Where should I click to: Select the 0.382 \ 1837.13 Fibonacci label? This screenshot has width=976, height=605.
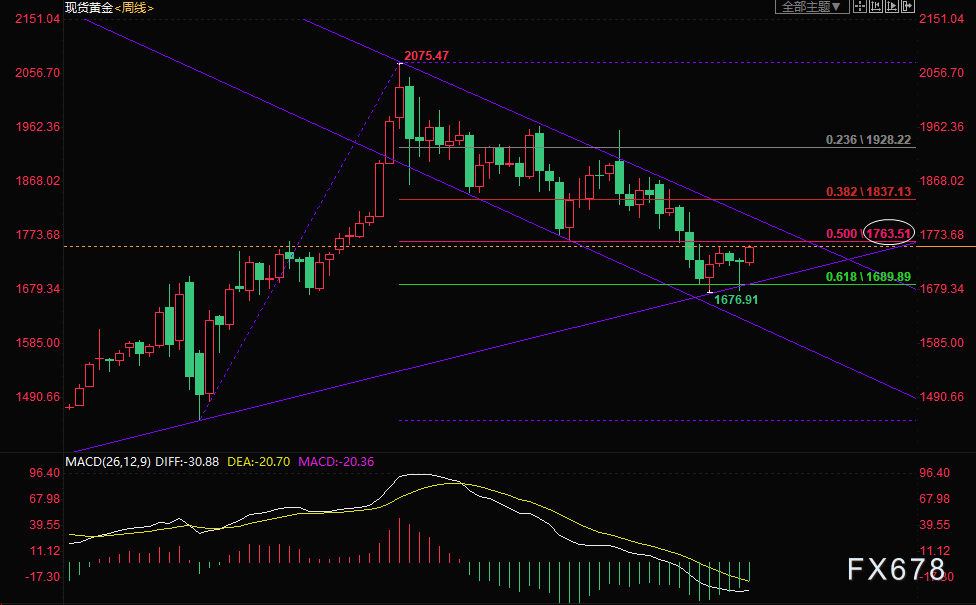click(868, 192)
